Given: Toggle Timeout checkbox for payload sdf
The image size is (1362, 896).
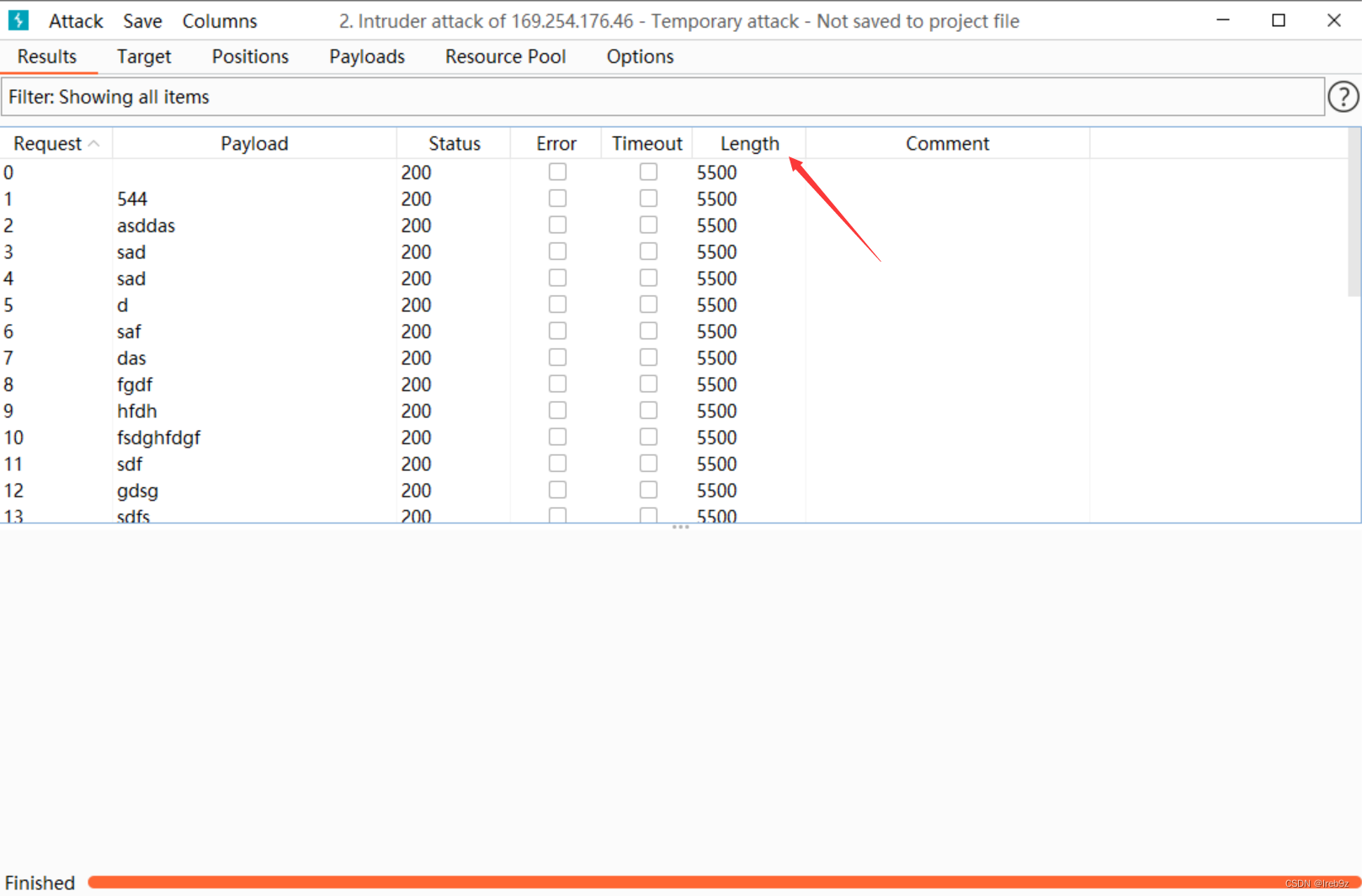Looking at the screenshot, I should (648, 464).
